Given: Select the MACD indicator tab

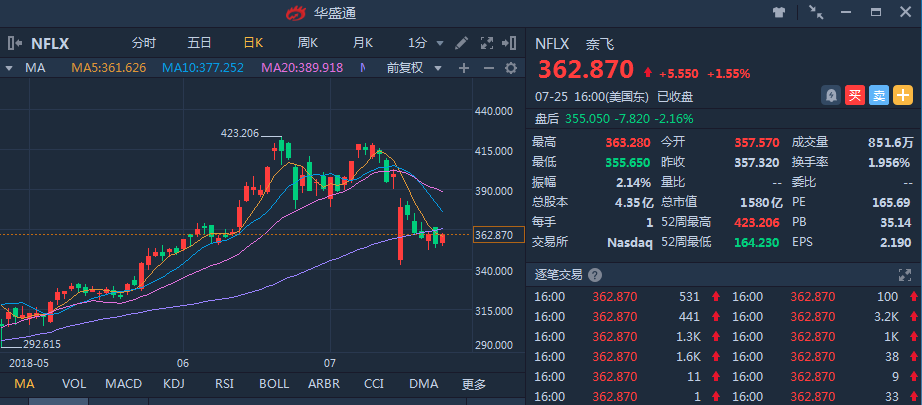Looking at the screenshot, I should (x=123, y=384).
